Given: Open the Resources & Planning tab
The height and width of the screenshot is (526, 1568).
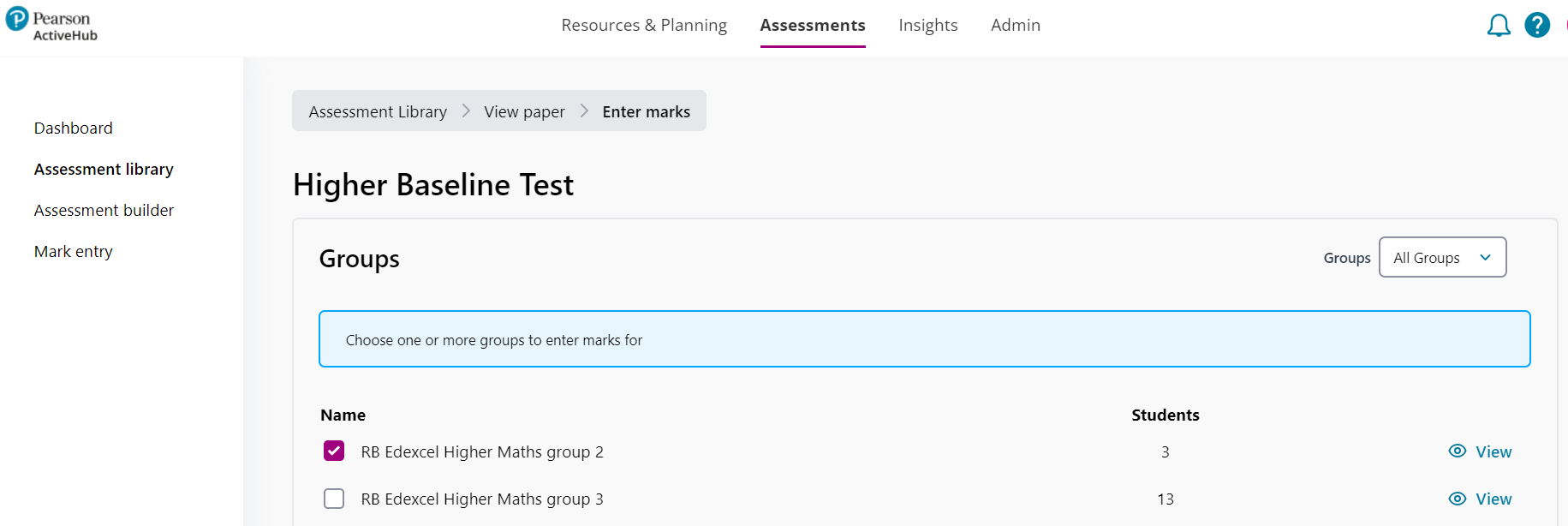Looking at the screenshot, I should (x=644, y=26).
